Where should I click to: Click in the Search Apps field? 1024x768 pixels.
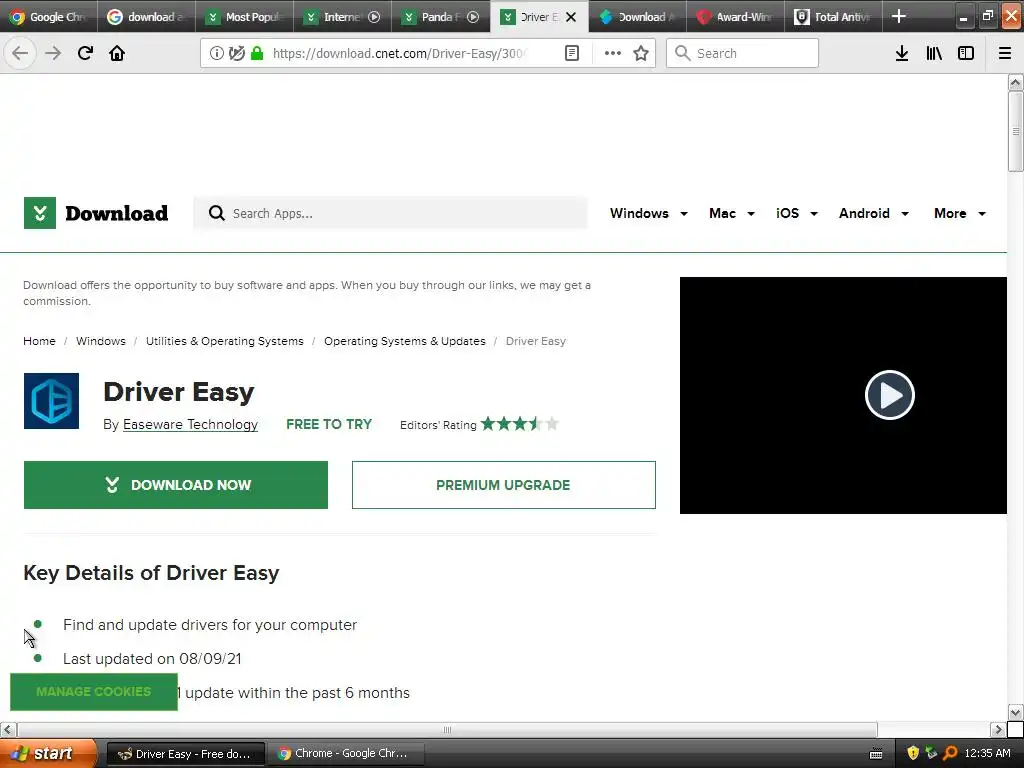point(391,213)
